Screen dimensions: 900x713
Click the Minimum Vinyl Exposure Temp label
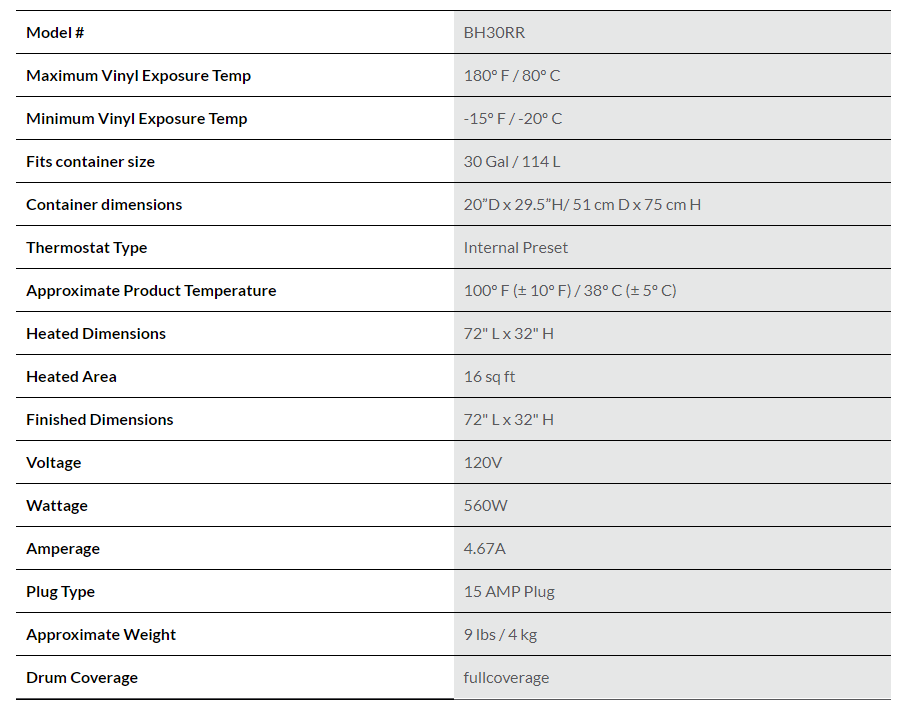[136, 119]
